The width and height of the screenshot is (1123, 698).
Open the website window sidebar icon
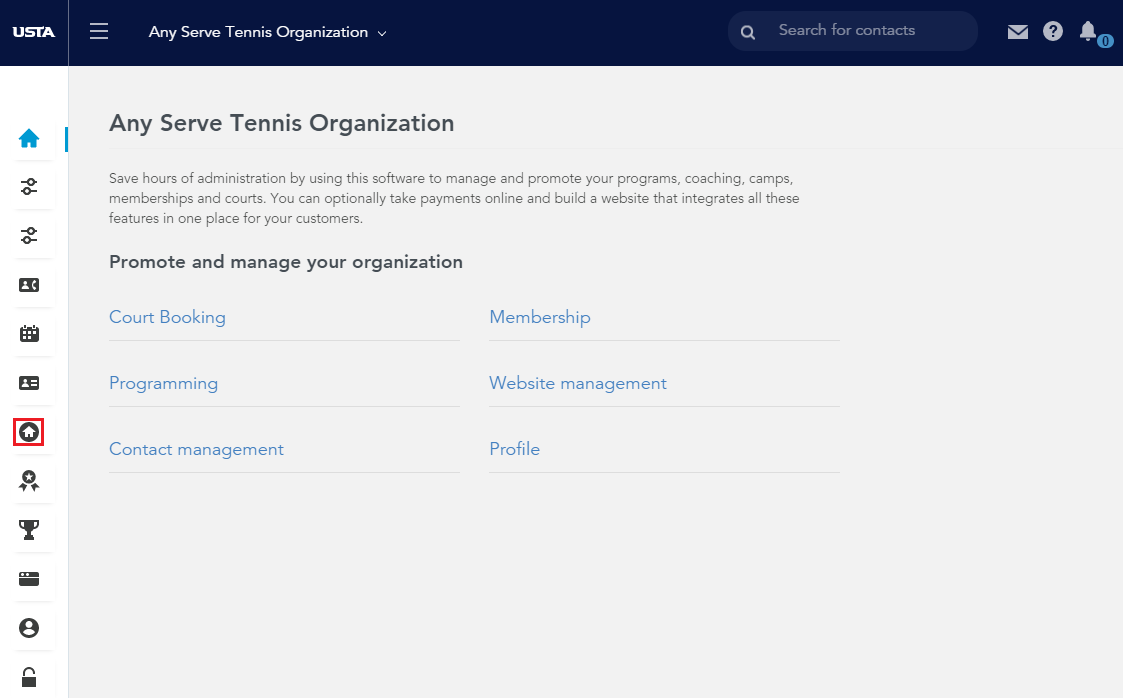[29, 578]
